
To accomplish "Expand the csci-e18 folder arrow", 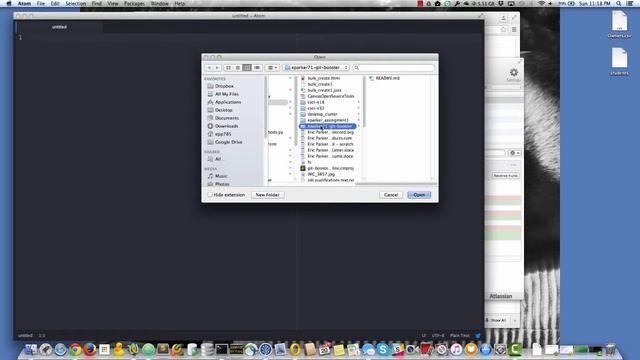I will pos(359,102).
